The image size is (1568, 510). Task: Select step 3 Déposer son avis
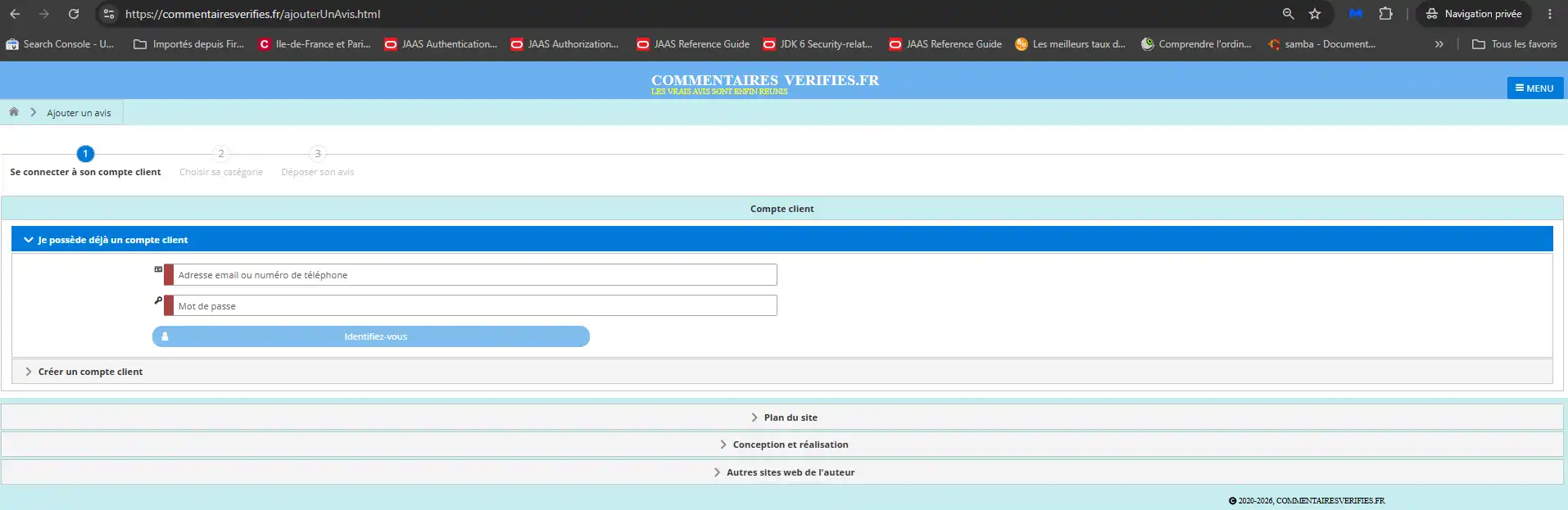point(318,162)
